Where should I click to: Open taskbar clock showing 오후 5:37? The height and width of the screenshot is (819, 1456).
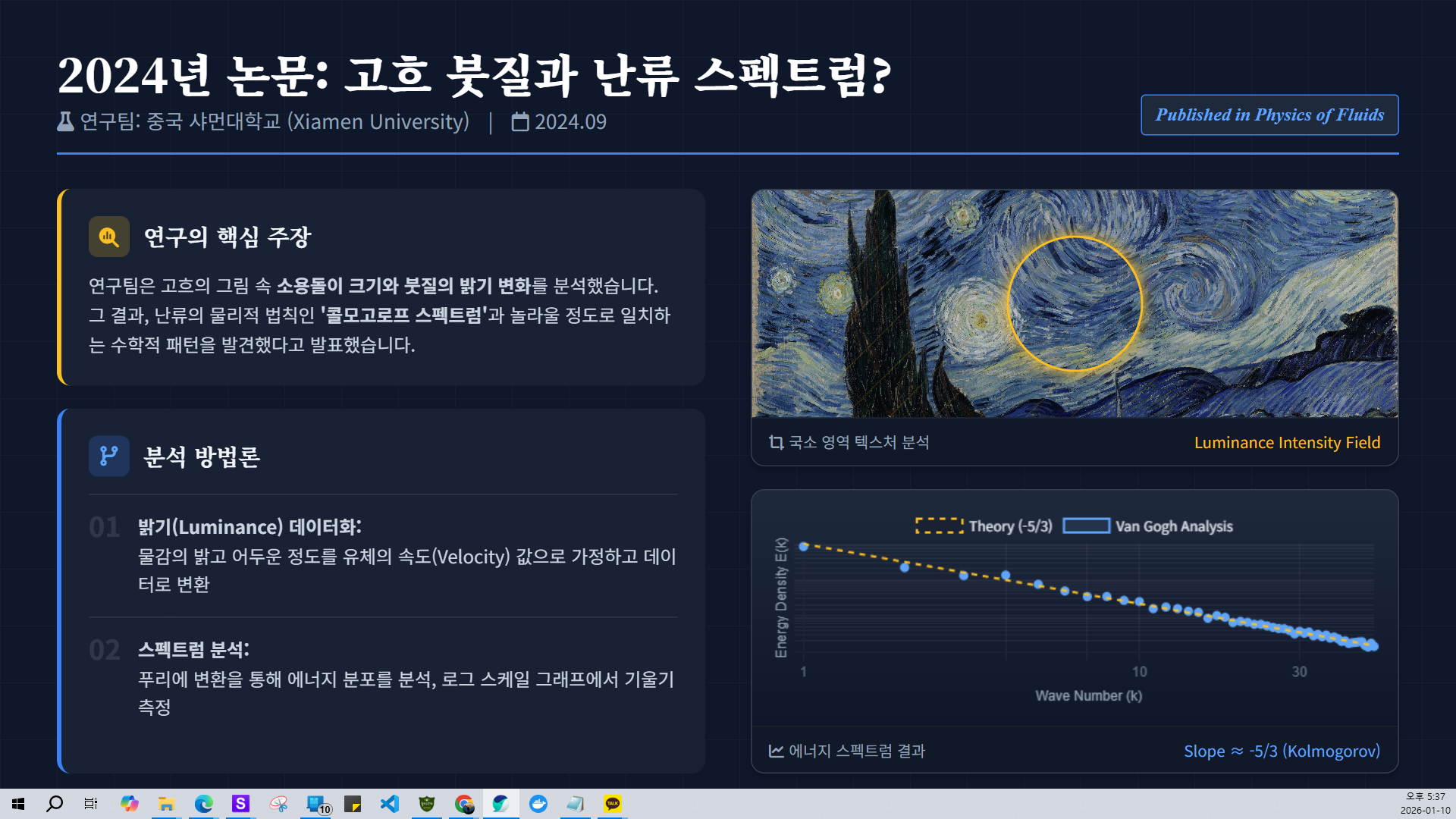click(x=1425, y=804)
